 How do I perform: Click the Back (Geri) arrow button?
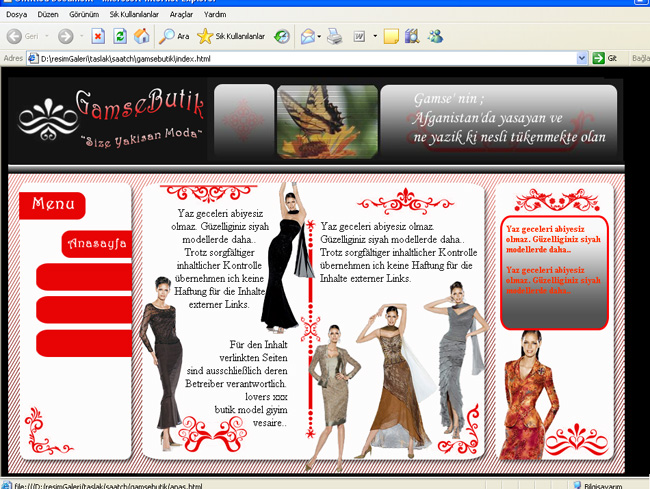(14, 36)
